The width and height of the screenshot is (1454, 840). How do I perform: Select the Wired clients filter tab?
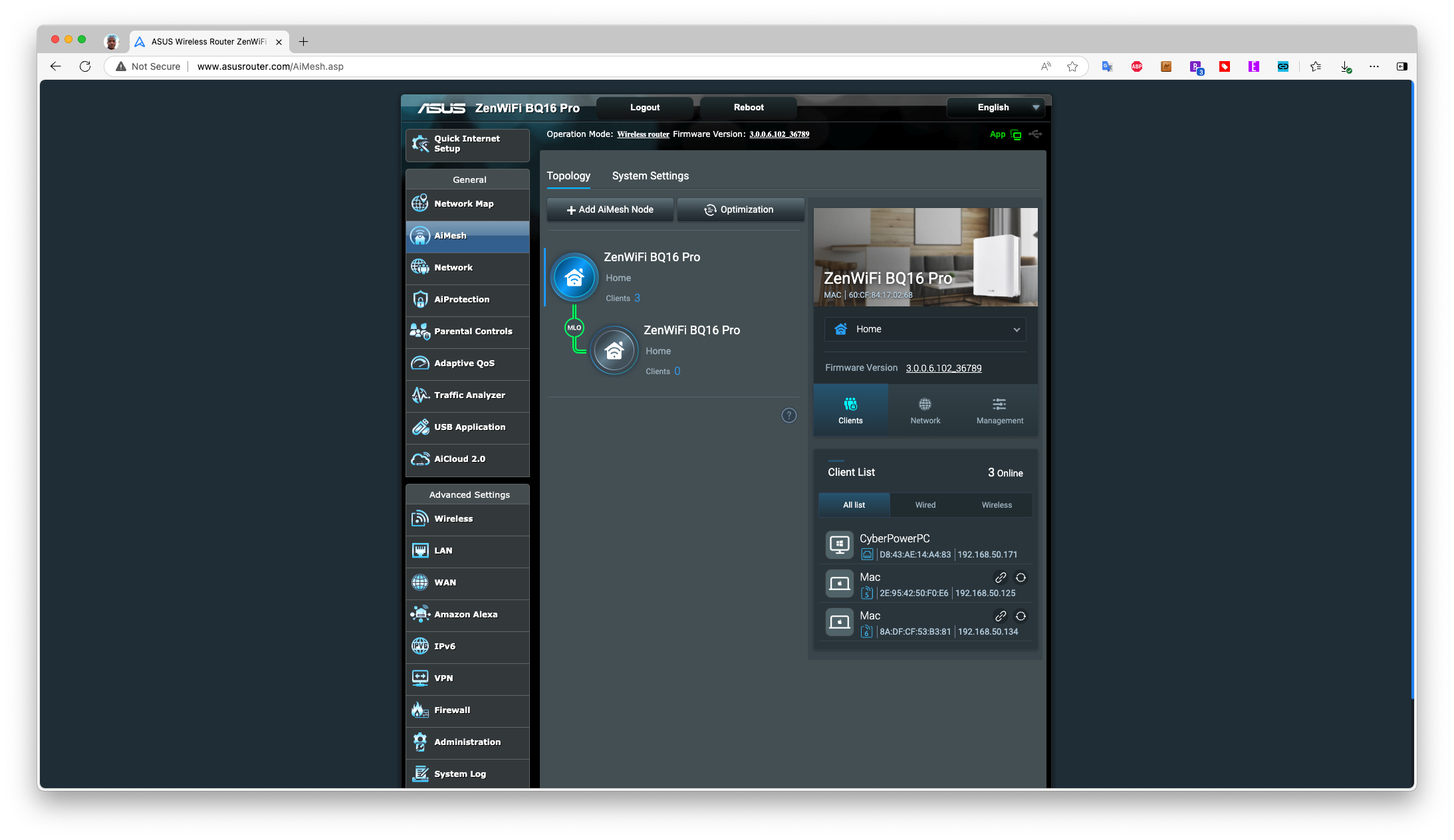(924, 504)
